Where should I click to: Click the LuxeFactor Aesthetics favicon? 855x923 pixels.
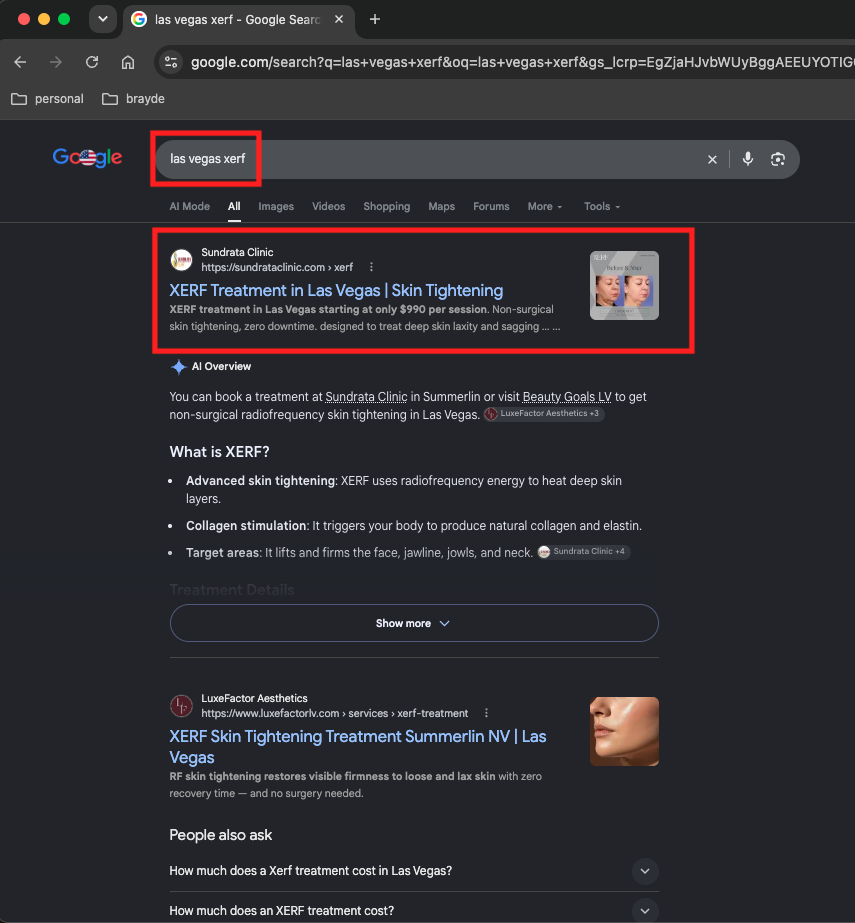[181, 706]
